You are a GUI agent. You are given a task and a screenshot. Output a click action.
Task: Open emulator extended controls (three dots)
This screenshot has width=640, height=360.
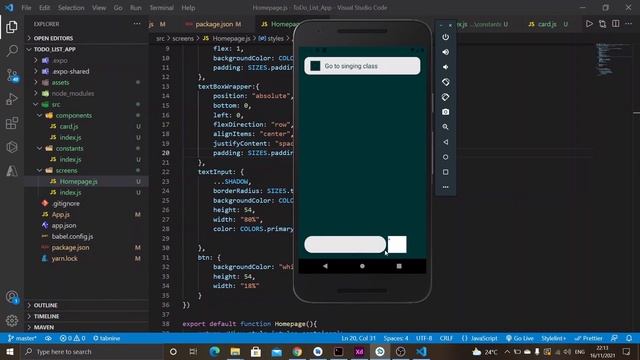[446, 187]
